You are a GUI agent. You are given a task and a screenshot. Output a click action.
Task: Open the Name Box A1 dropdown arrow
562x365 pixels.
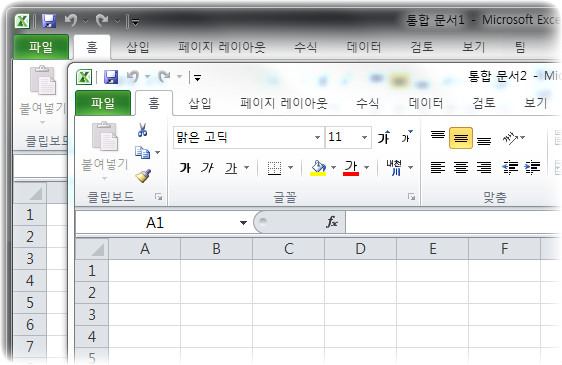243,223
